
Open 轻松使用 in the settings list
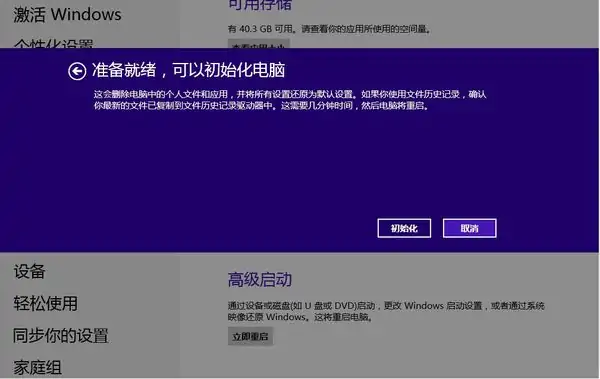pos(46,303)
